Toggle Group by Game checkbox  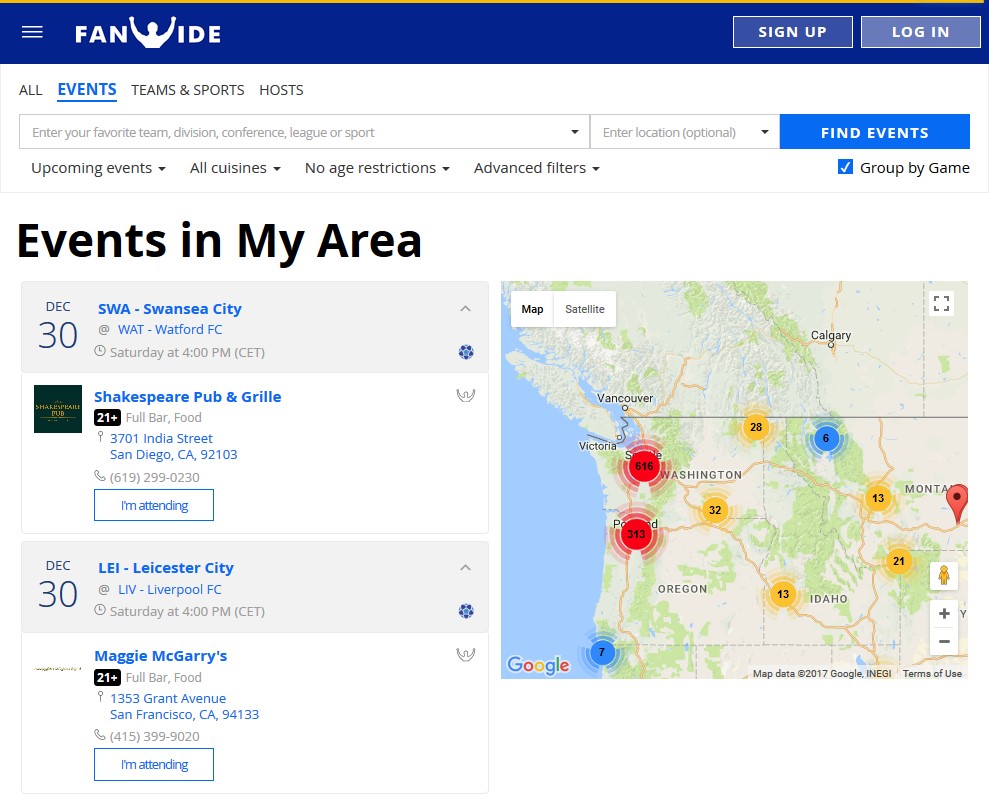[845, 167]
